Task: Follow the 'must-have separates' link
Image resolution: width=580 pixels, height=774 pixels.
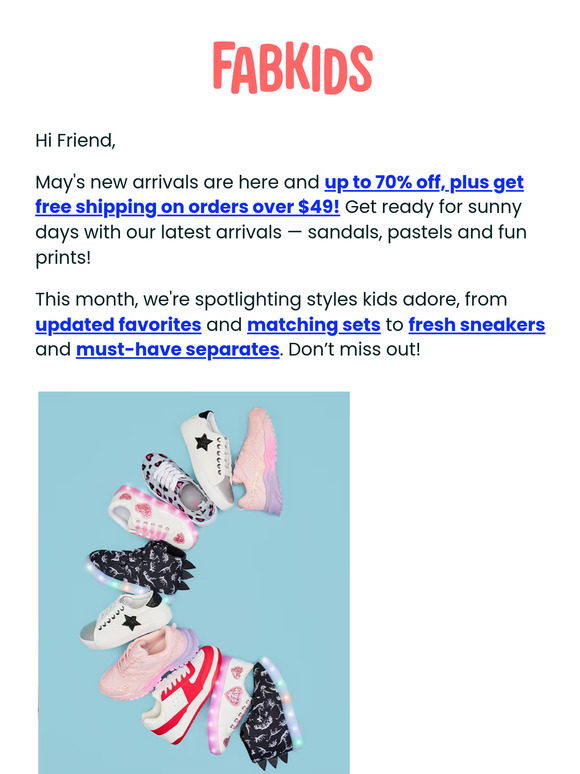Action: click(178, 349)
